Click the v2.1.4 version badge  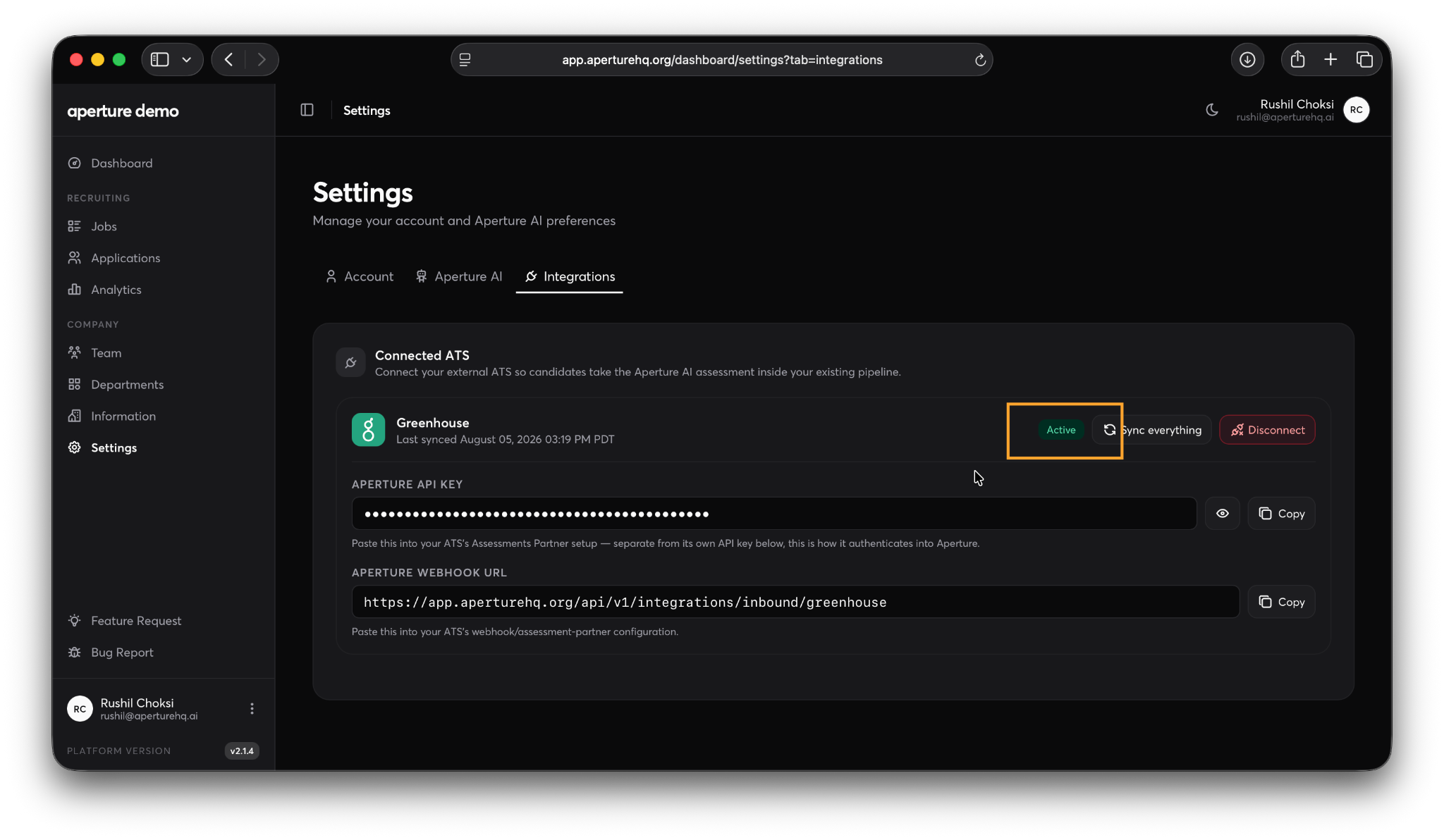click(x=242, y=751)
